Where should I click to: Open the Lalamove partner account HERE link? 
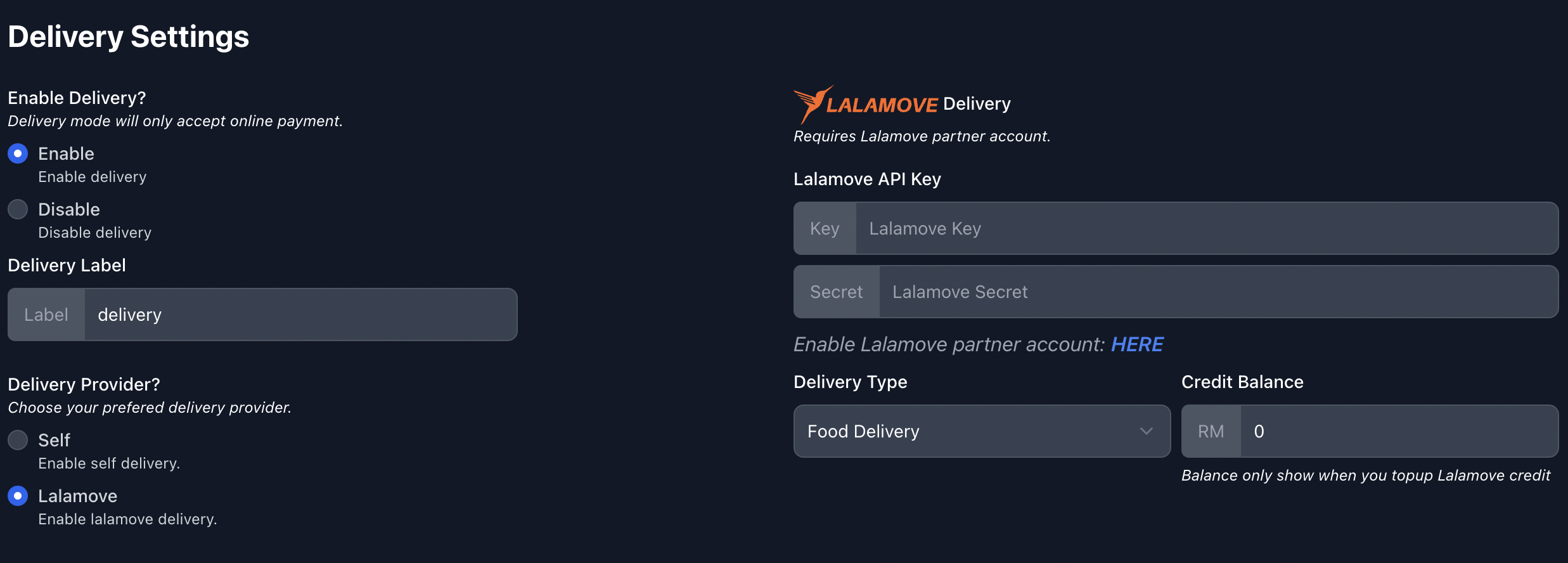(1136, 344)
